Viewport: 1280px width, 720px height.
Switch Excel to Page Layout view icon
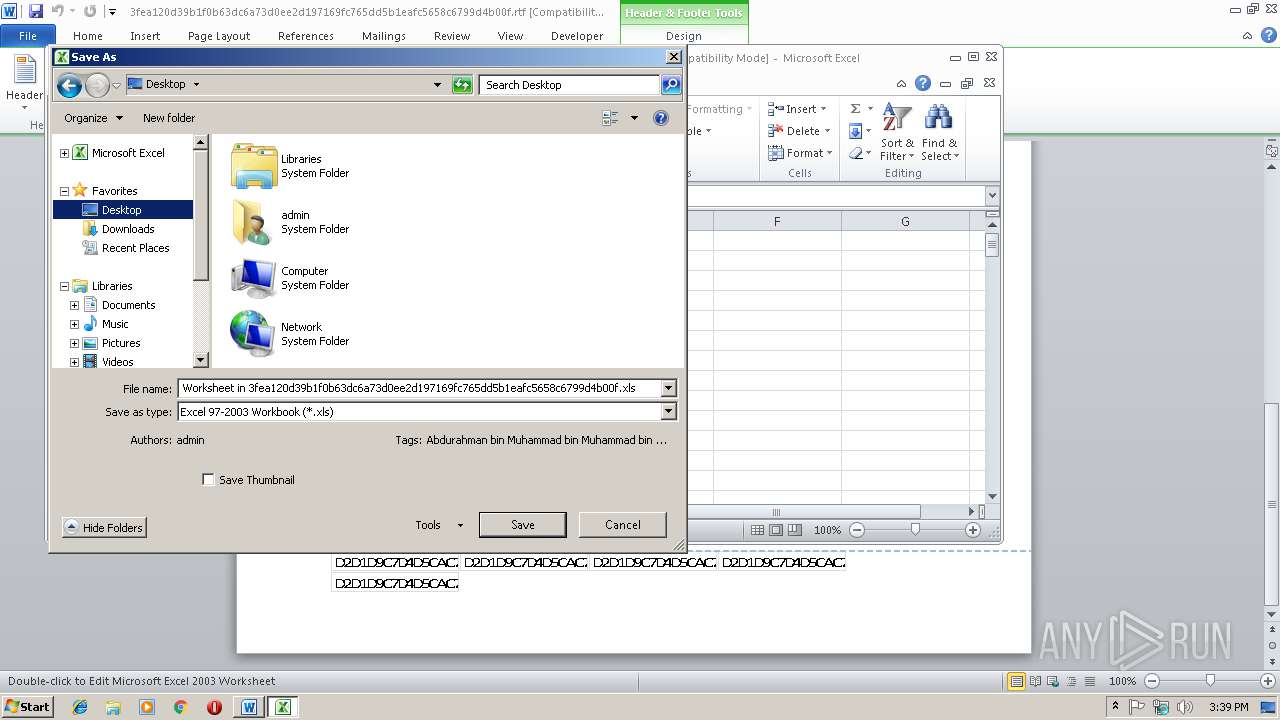tap(776, 530)
